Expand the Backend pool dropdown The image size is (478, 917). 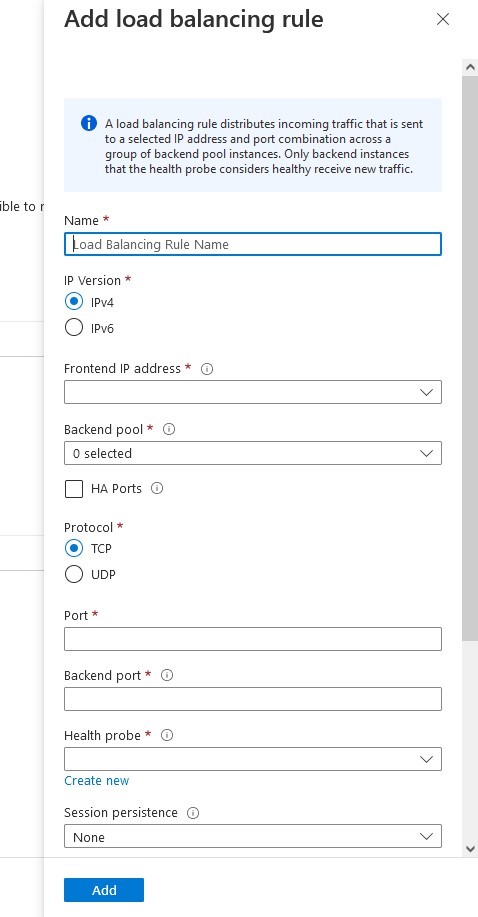click(253, 453)
